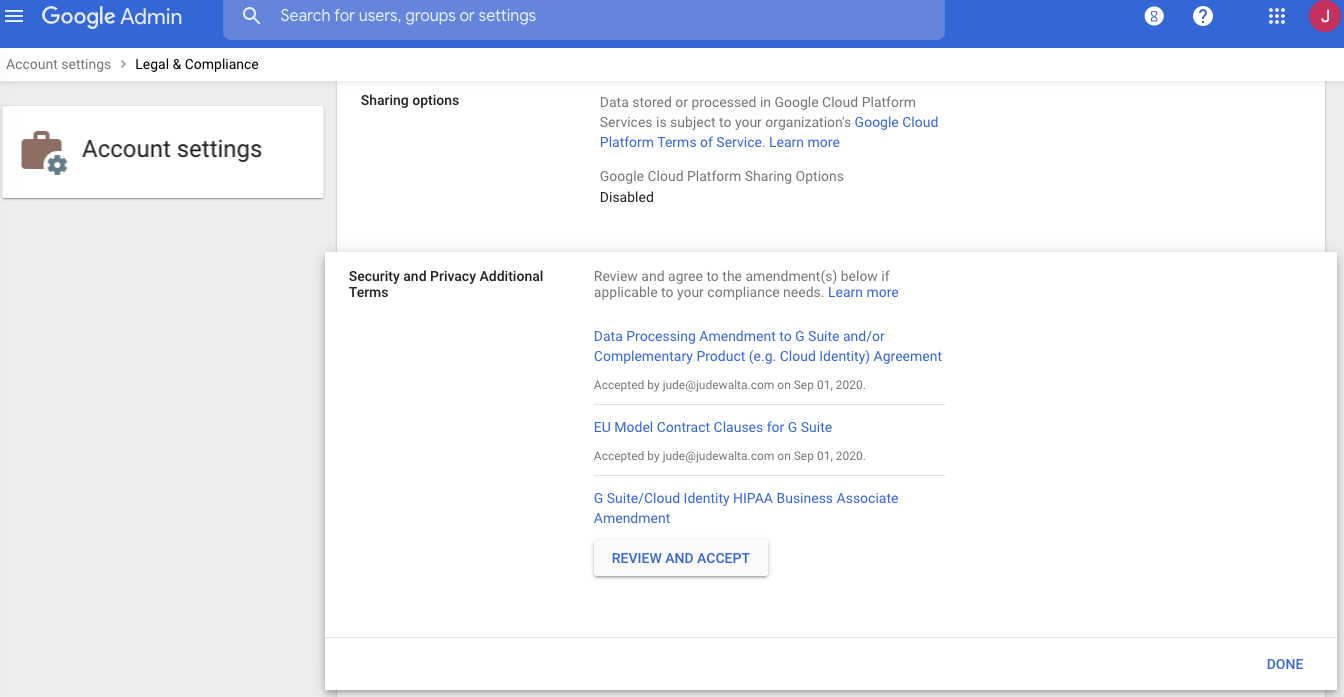Click the Data Processing Amendment acceptance line
The image size is (1344, 697).
click(730, 384)
